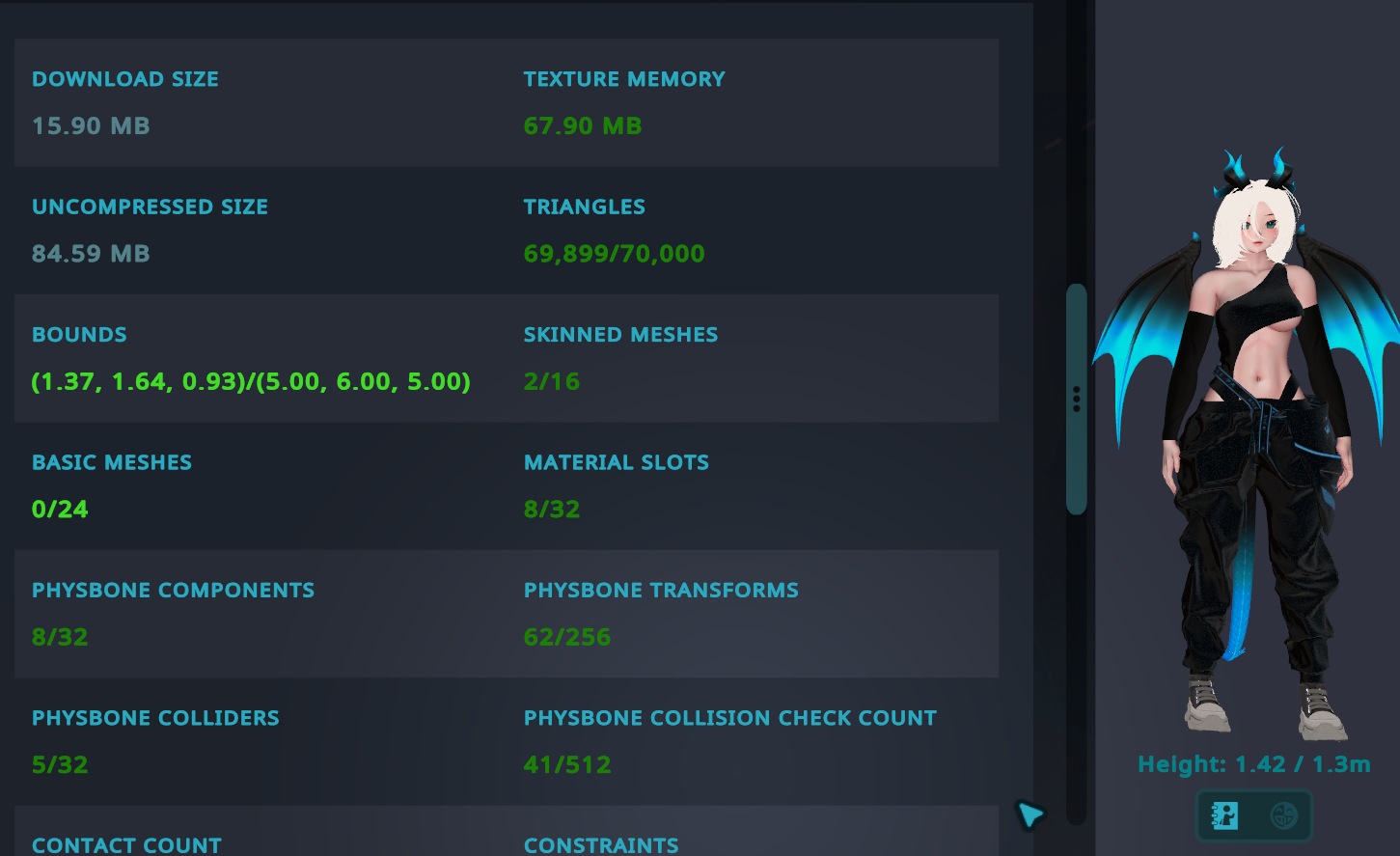Click the "BOUNDS" label
Viewport: 1400px width, 856px height.
click(x=79, y=335)
